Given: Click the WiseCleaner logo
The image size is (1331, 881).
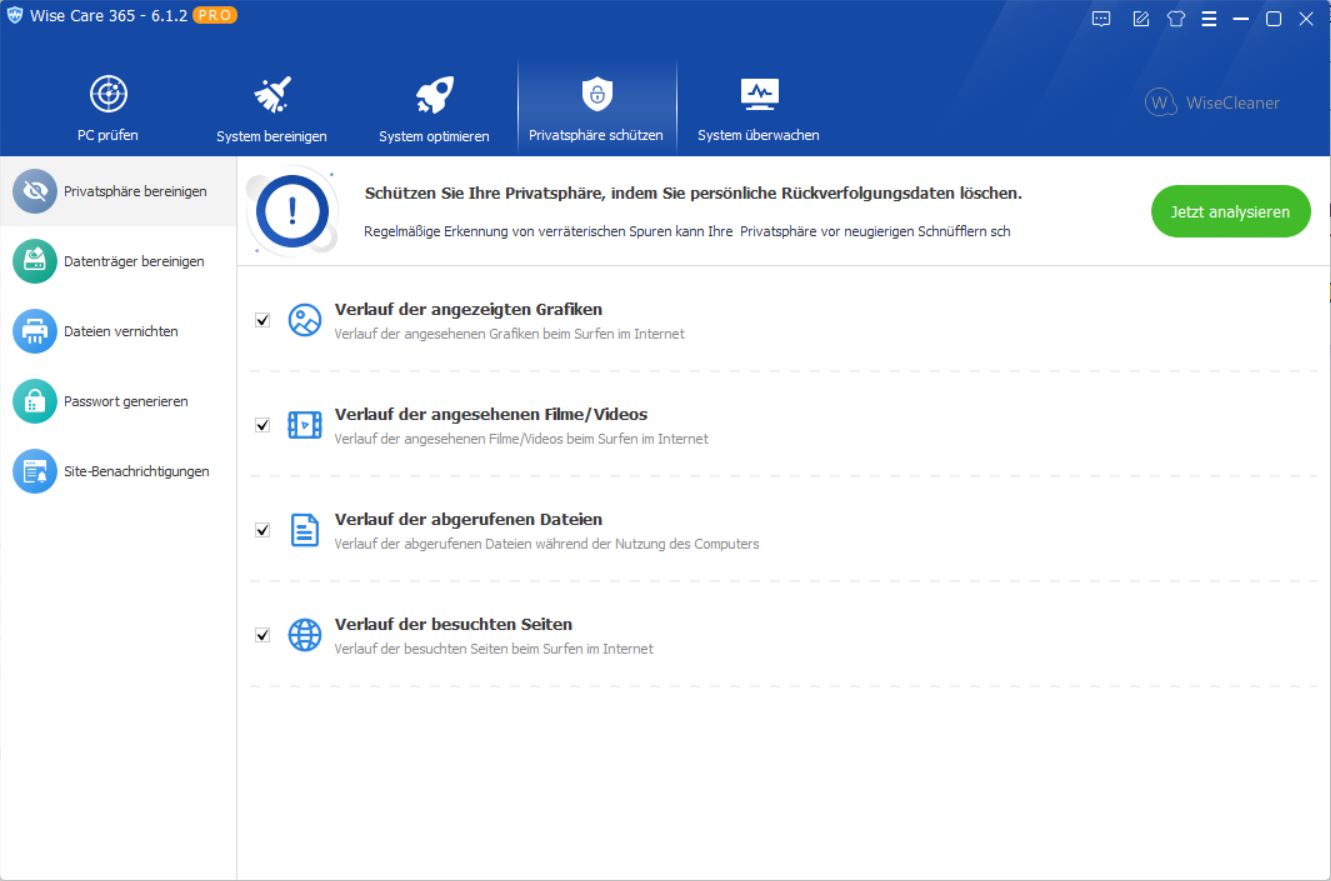Looking at the screenshot, I should coord(1213,102).
